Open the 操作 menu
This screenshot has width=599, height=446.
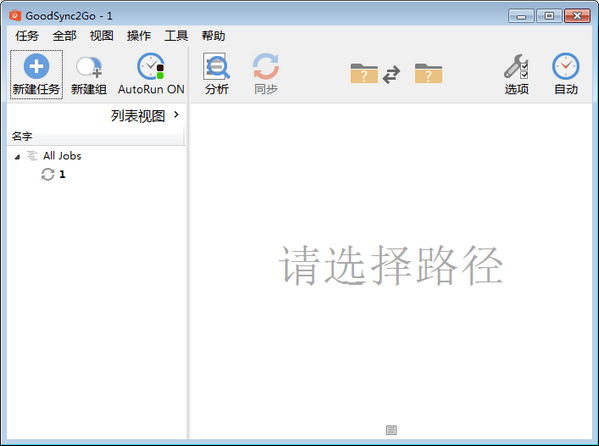point(139,36)
